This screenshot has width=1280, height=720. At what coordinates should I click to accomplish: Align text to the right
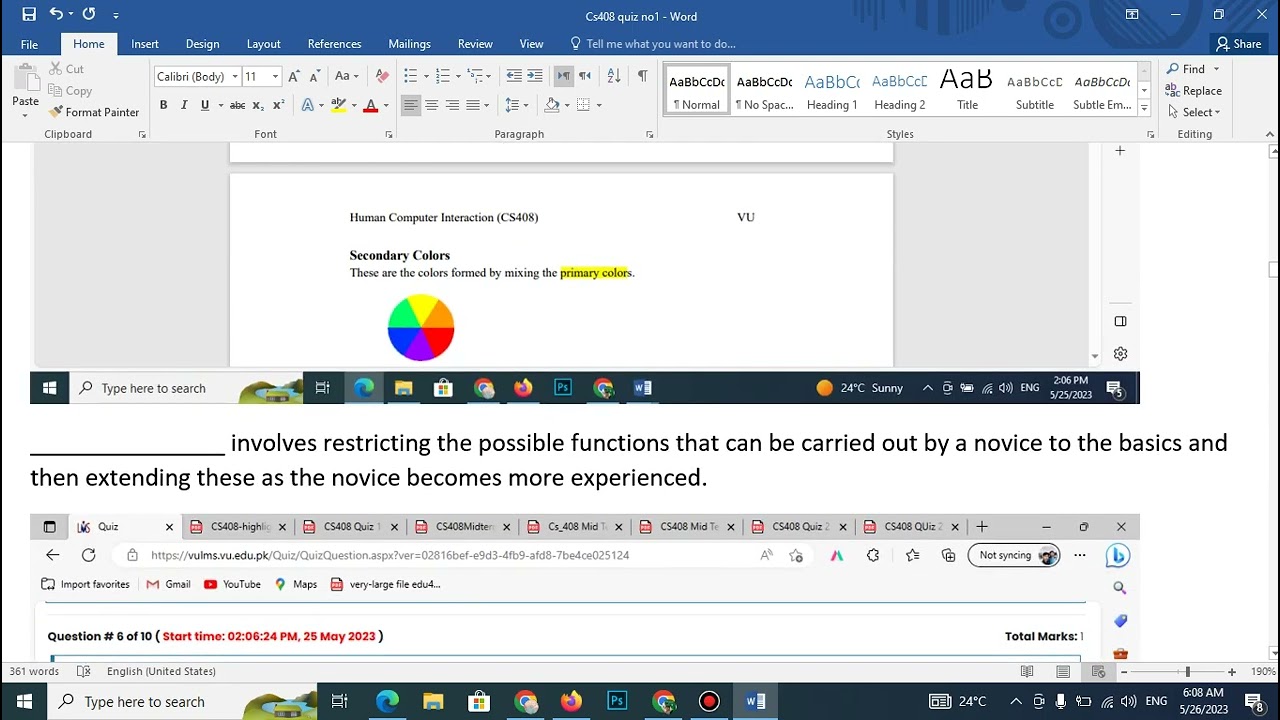coord(452,105)
